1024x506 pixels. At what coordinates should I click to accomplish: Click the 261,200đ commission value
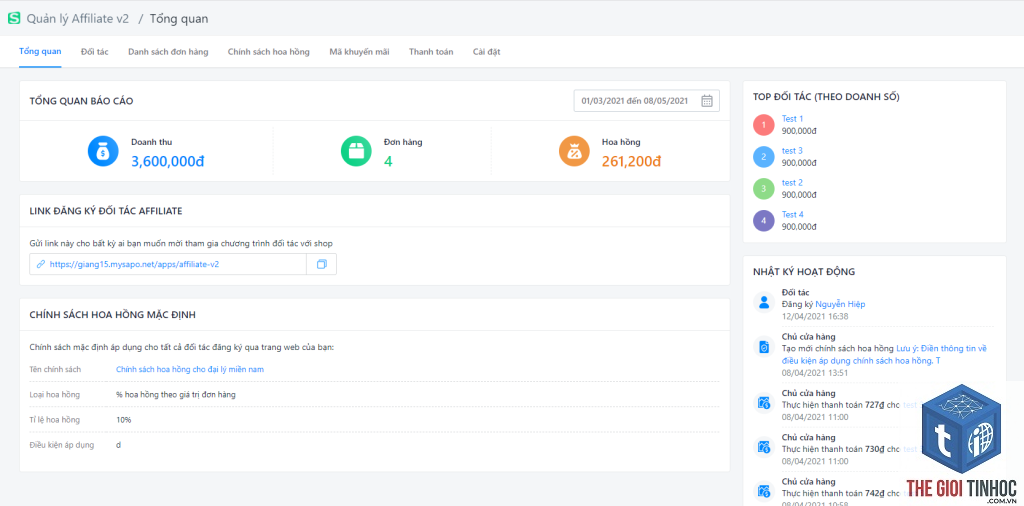click(632, 161)
